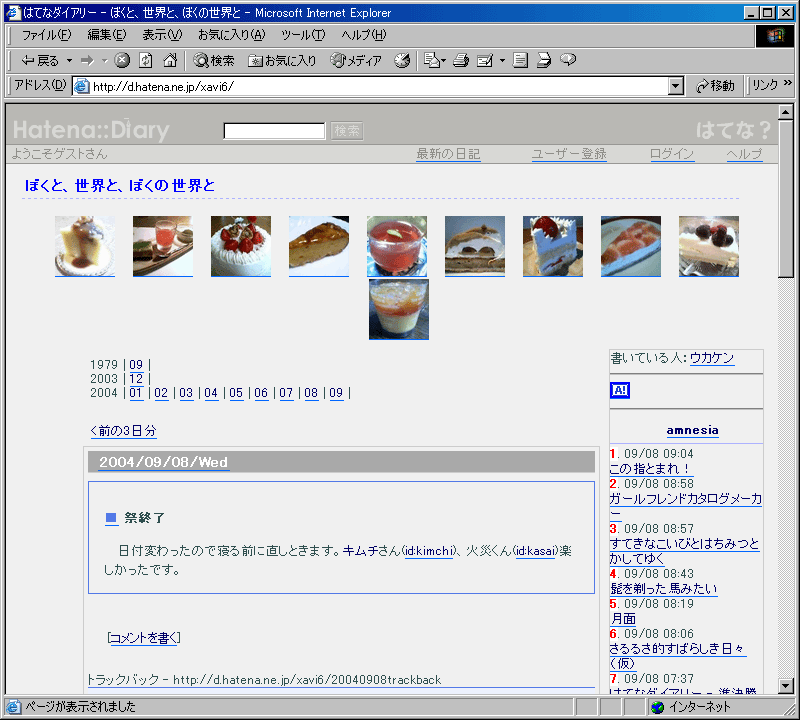Click the Windows logo throbber icon
800x720 pixels.
click(774, 36)
